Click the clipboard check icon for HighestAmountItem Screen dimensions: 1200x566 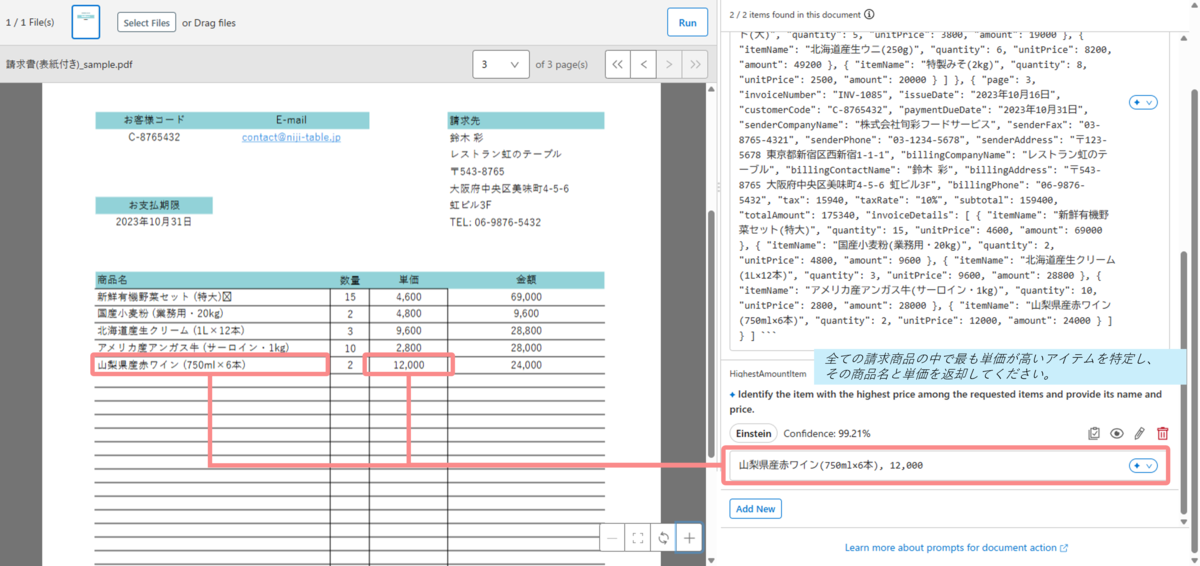coord(1094,433)
